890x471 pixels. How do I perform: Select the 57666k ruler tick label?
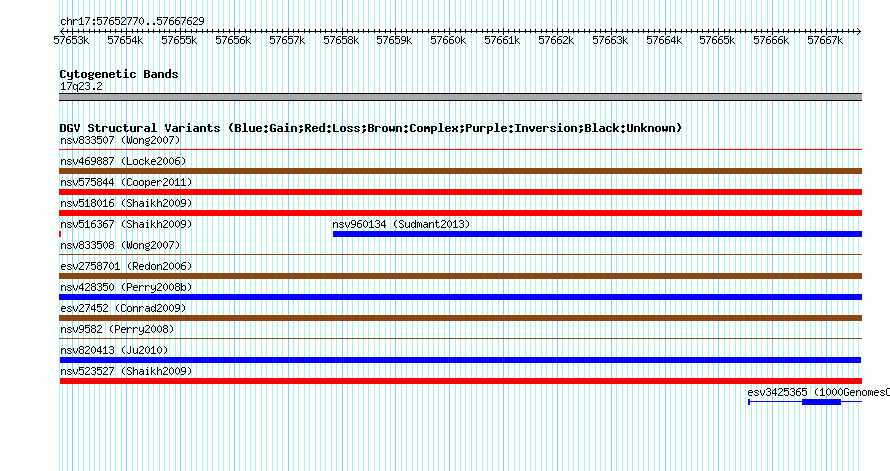[771, 40]
